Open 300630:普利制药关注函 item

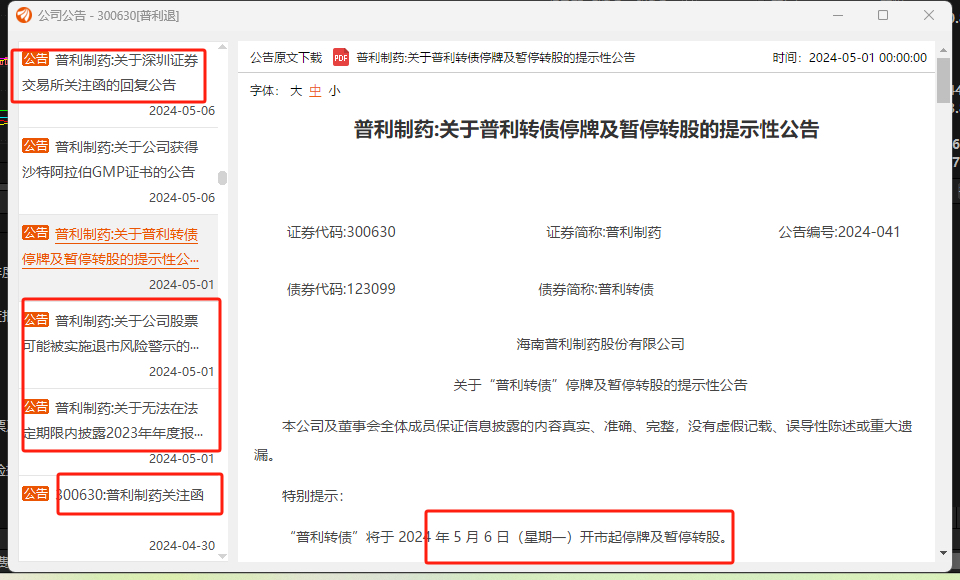point(130,495)
